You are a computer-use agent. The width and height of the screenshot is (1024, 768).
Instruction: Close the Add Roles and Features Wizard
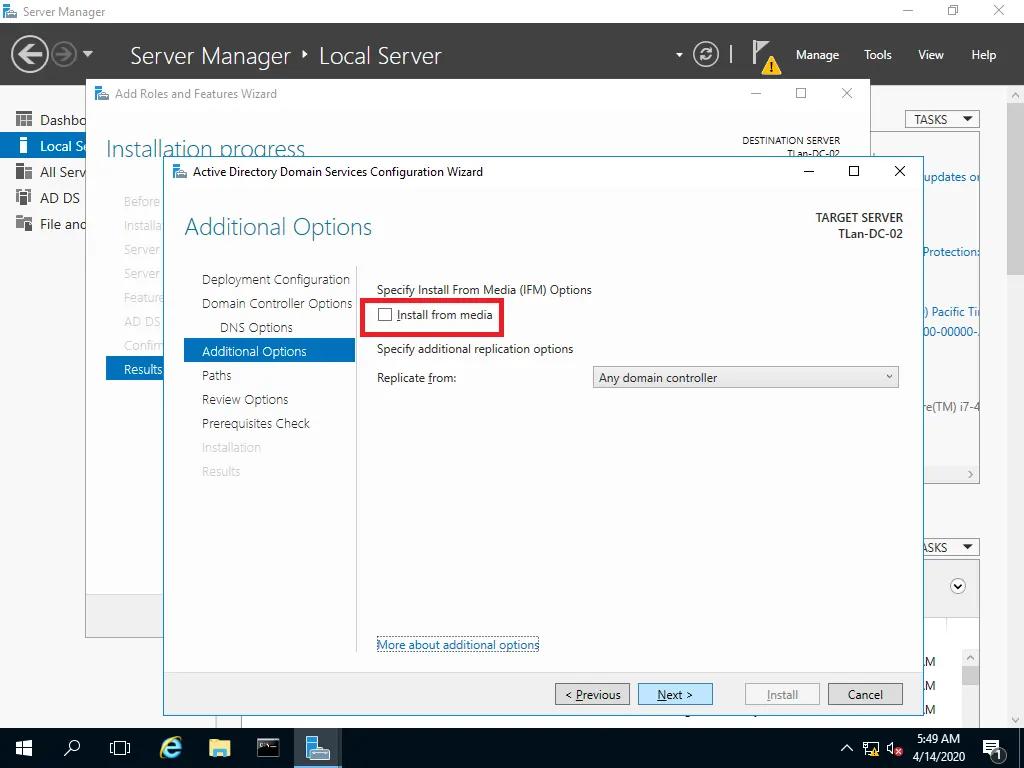click(x=846, y=93)
